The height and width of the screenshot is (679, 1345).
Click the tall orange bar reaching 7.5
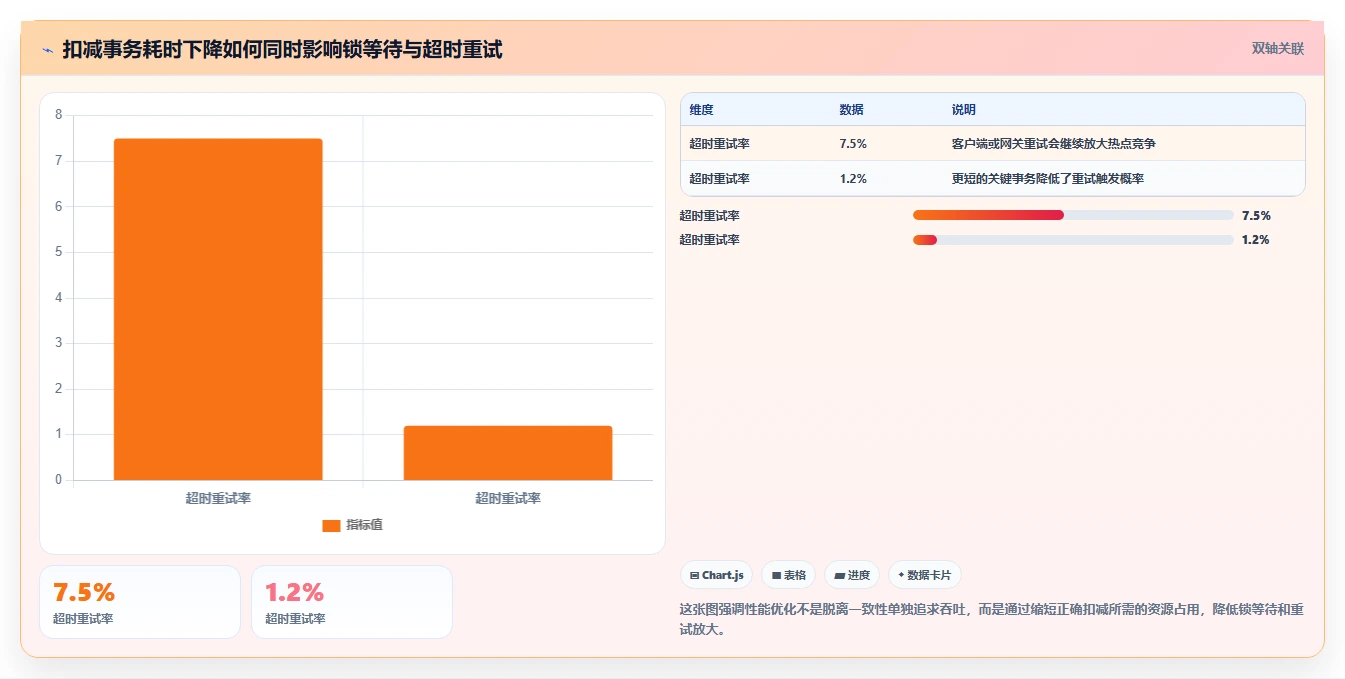(218, 309)
